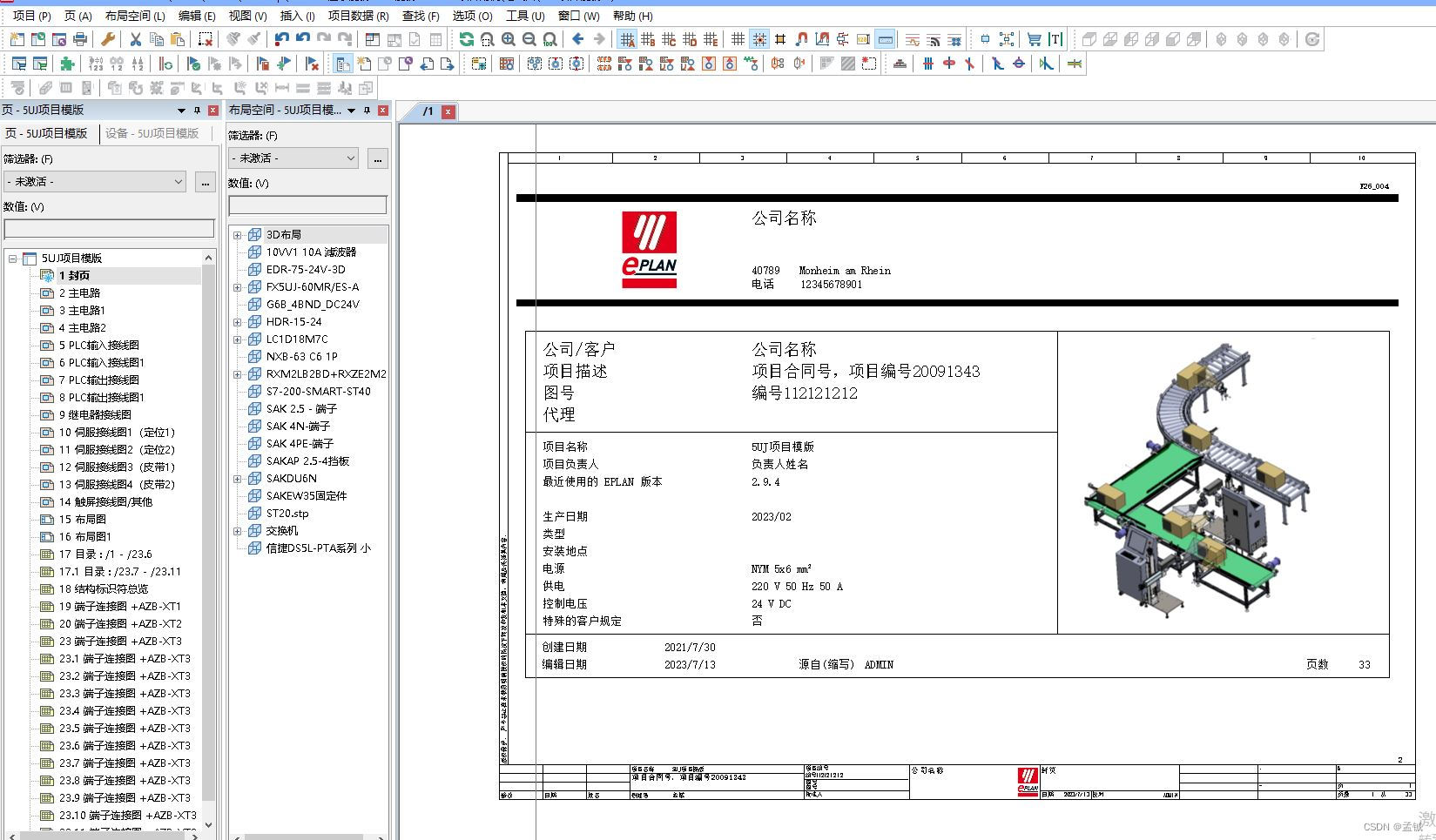1436x840 pixels.
Task: Click the Zoom 100% magnifier icon
Action: click(x=550, y=39)
